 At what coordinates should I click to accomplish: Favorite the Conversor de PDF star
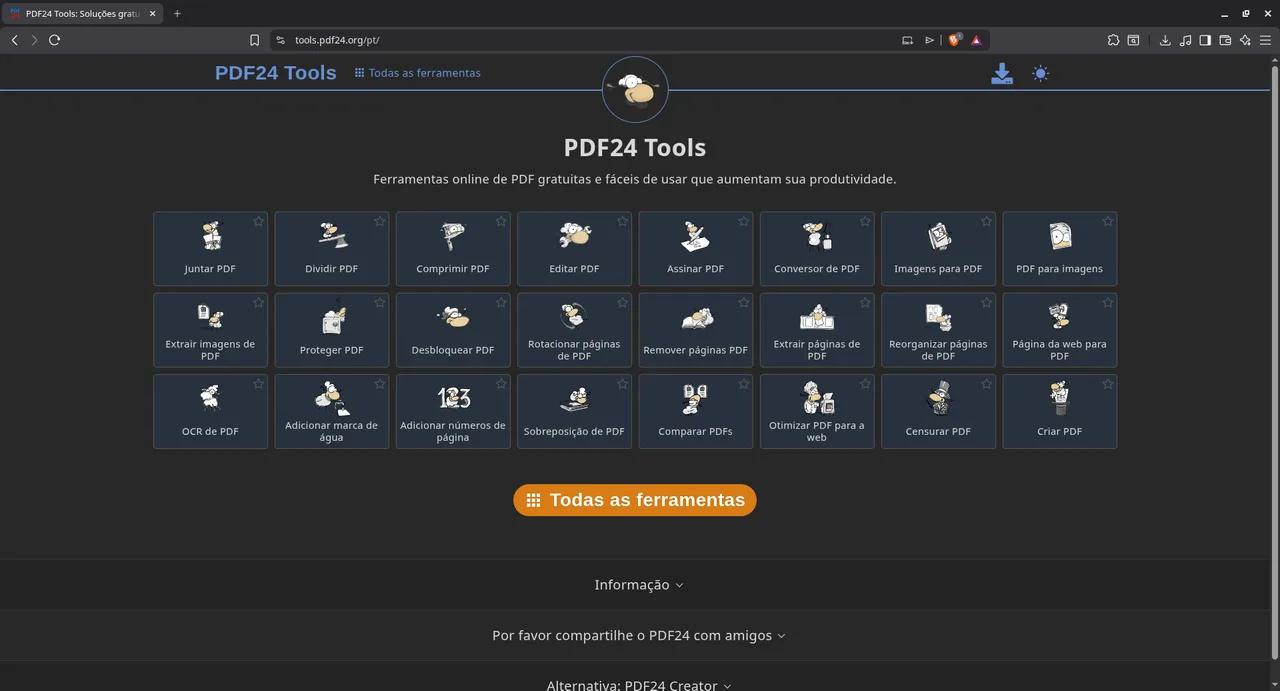pos(865,221)
